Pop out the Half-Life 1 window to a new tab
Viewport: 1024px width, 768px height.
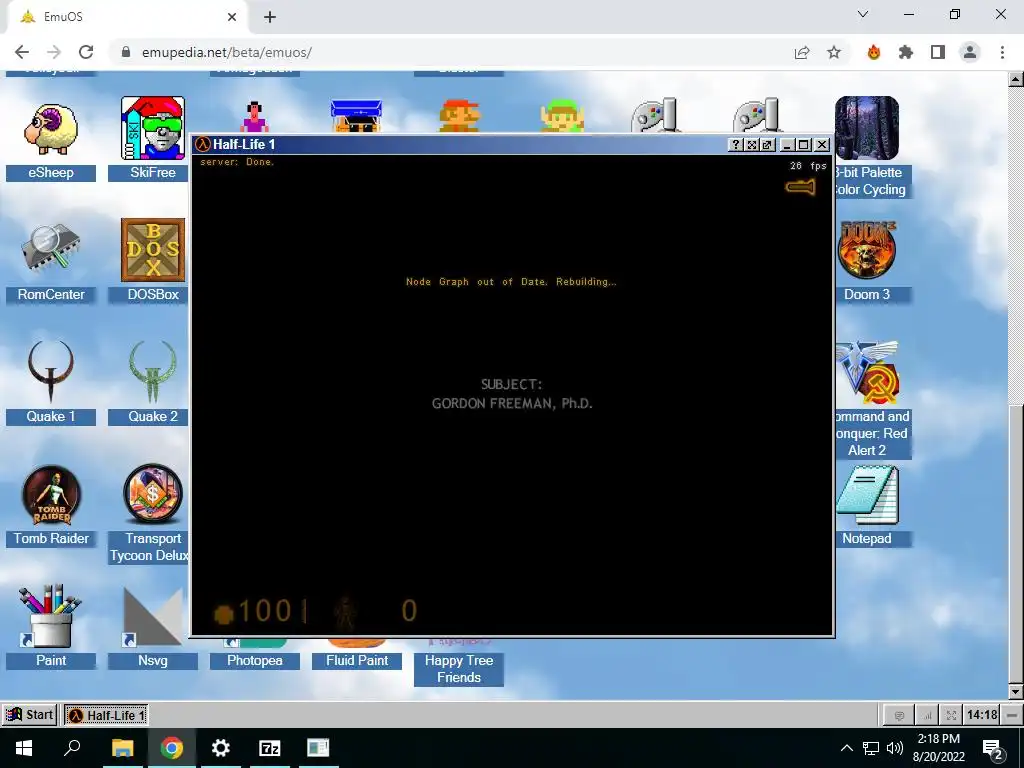pos(767,144)
